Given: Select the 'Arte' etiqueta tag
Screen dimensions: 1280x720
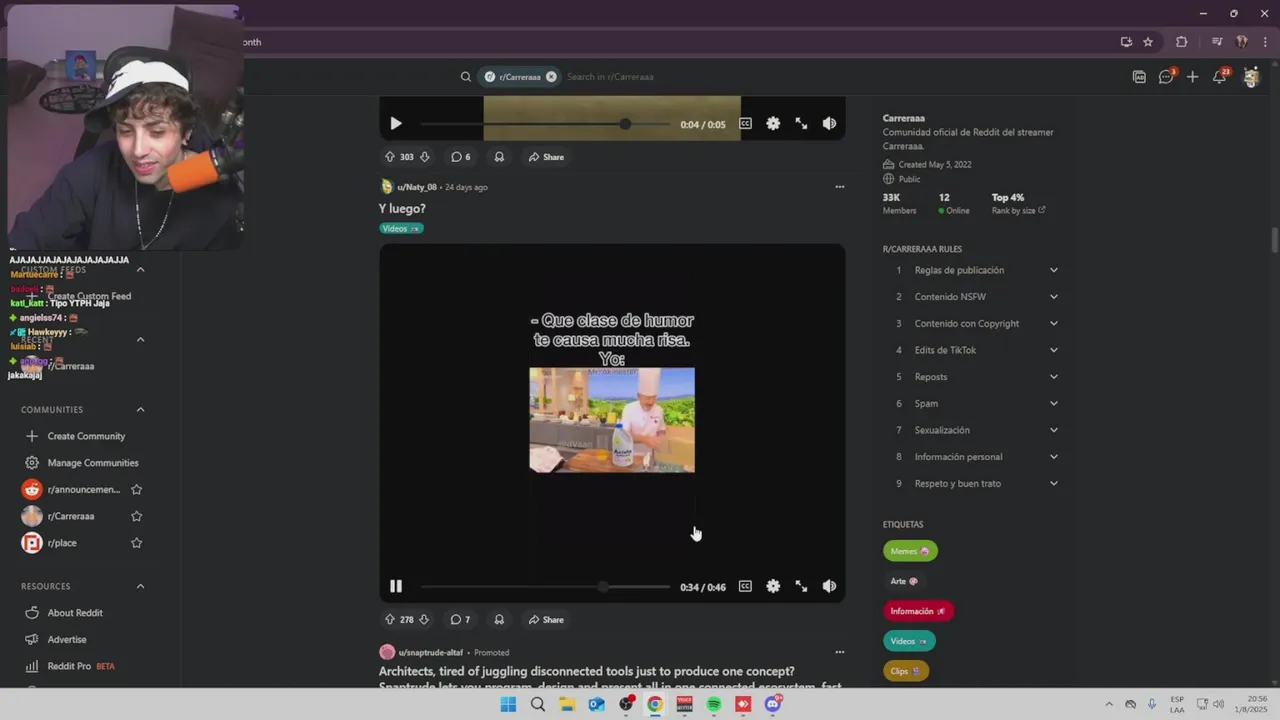Looking at the screenshot, I should [904, 581].
